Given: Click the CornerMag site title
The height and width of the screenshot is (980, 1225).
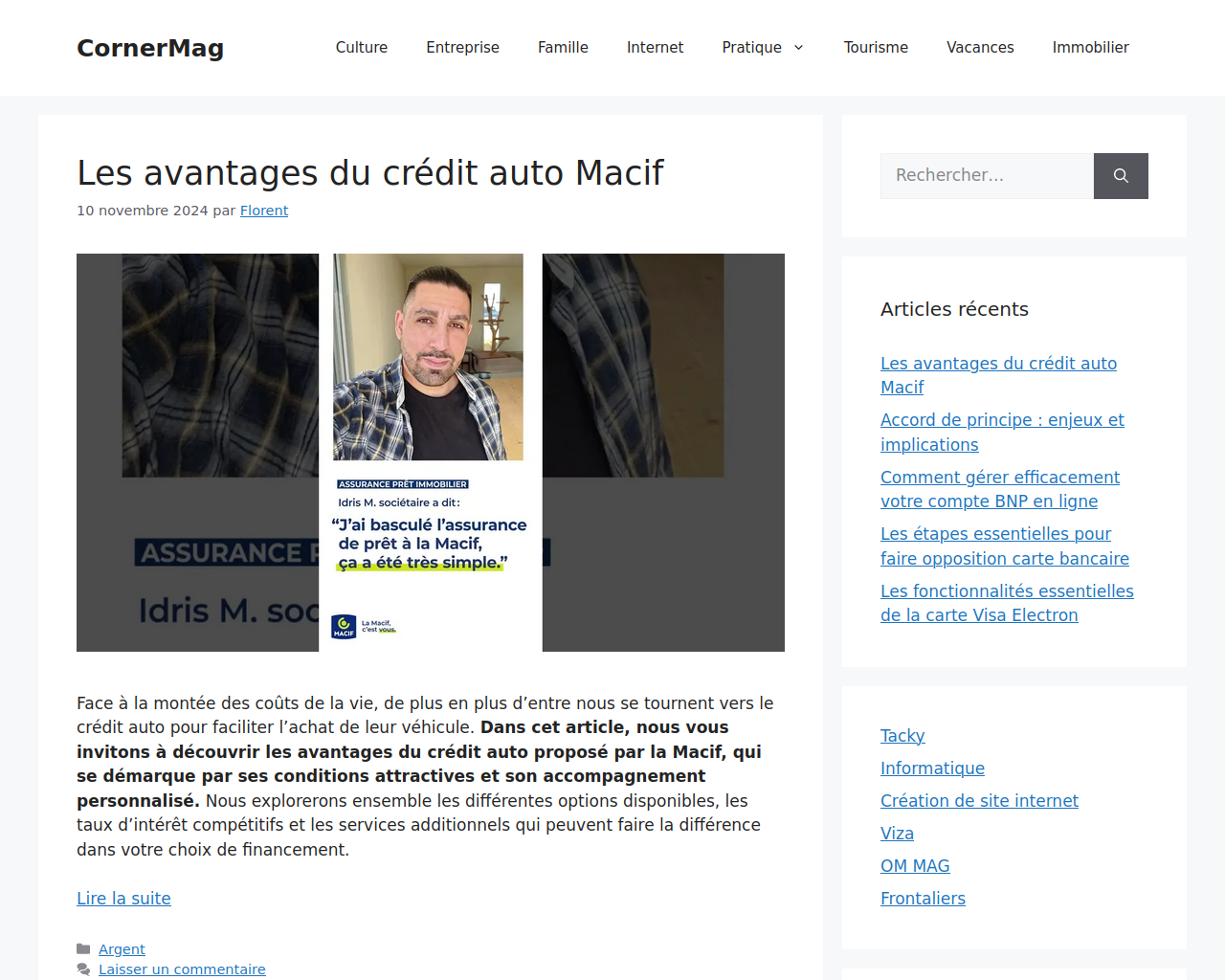Looking at the screenshot, I should click(150, 48).
